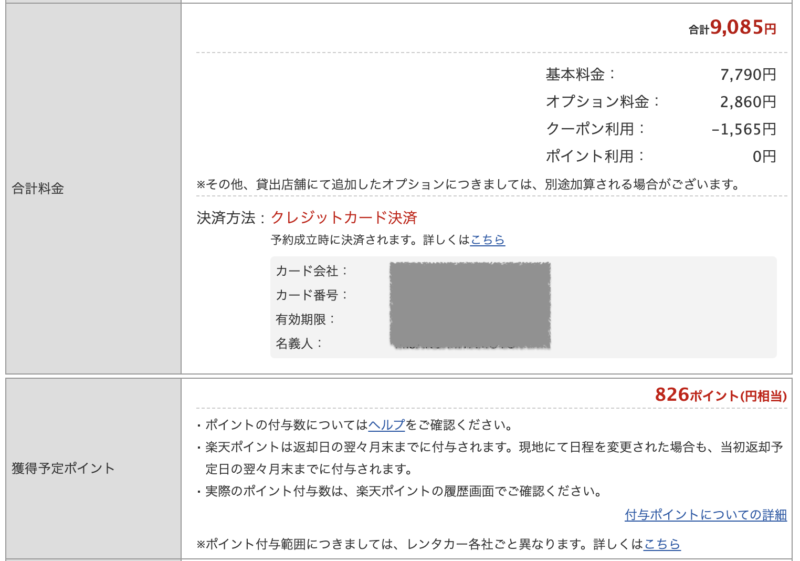Click the 826ポイント earned points value
Screen dimensions: 800x561
[x=720, y=395]
